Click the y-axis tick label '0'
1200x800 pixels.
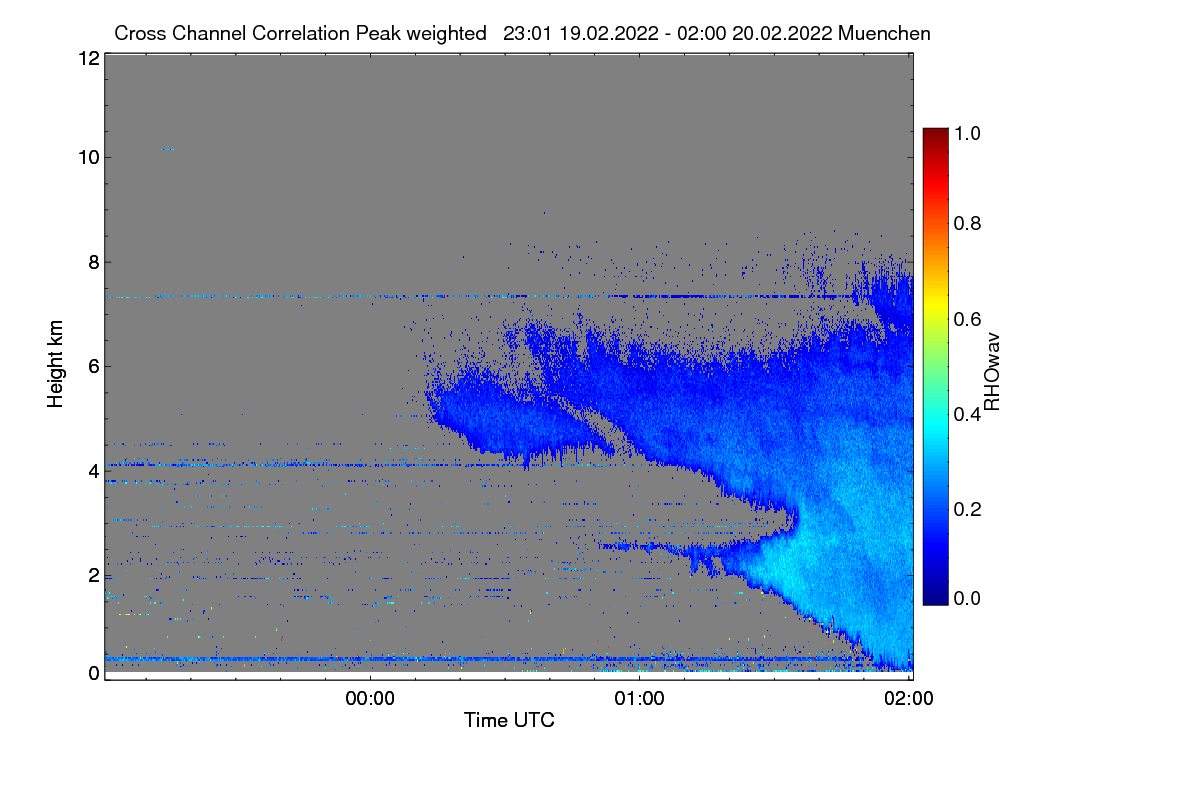click(94, 673)
